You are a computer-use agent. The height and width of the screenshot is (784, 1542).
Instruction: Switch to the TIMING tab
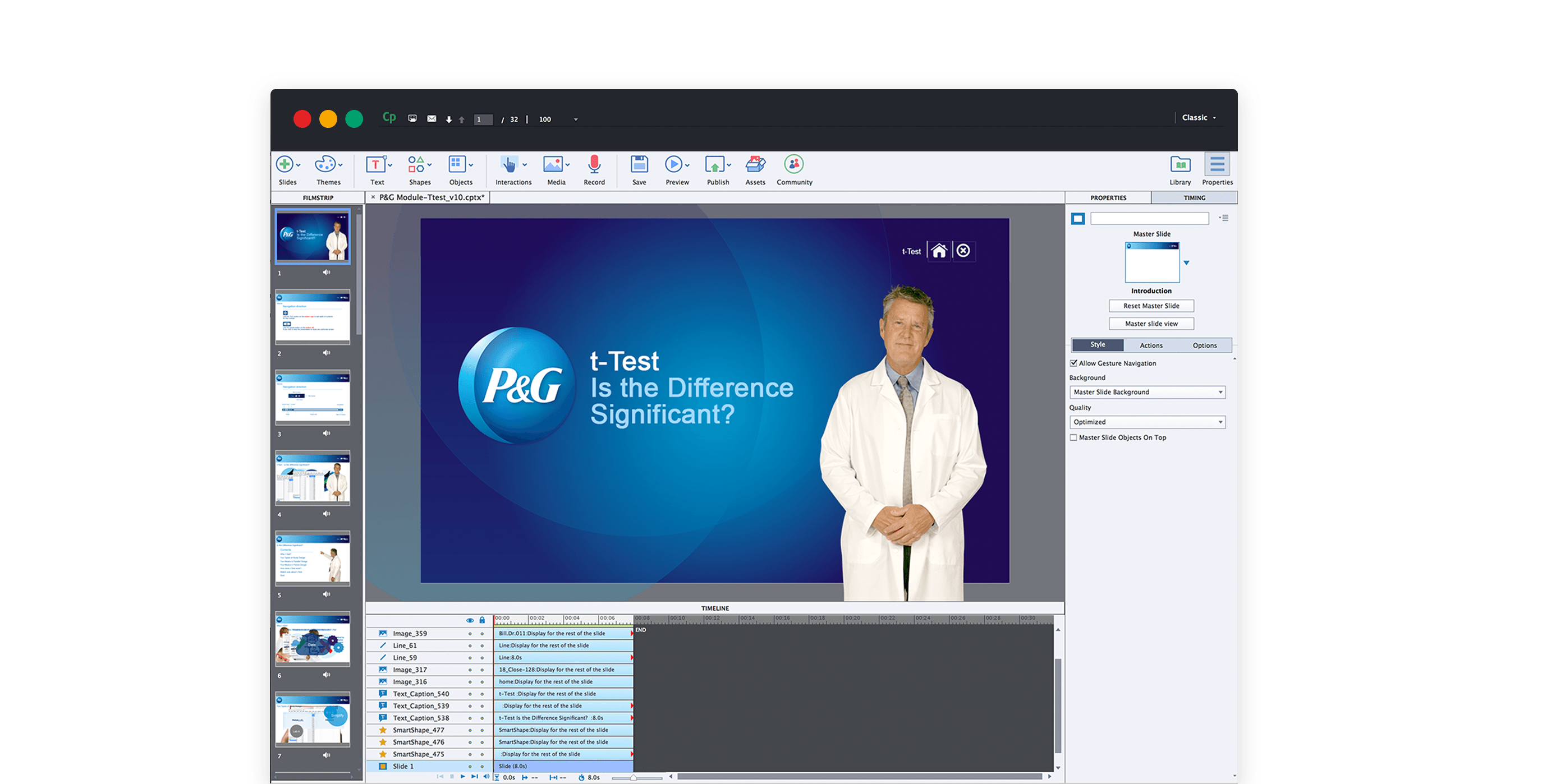(x=1194, y=197)
